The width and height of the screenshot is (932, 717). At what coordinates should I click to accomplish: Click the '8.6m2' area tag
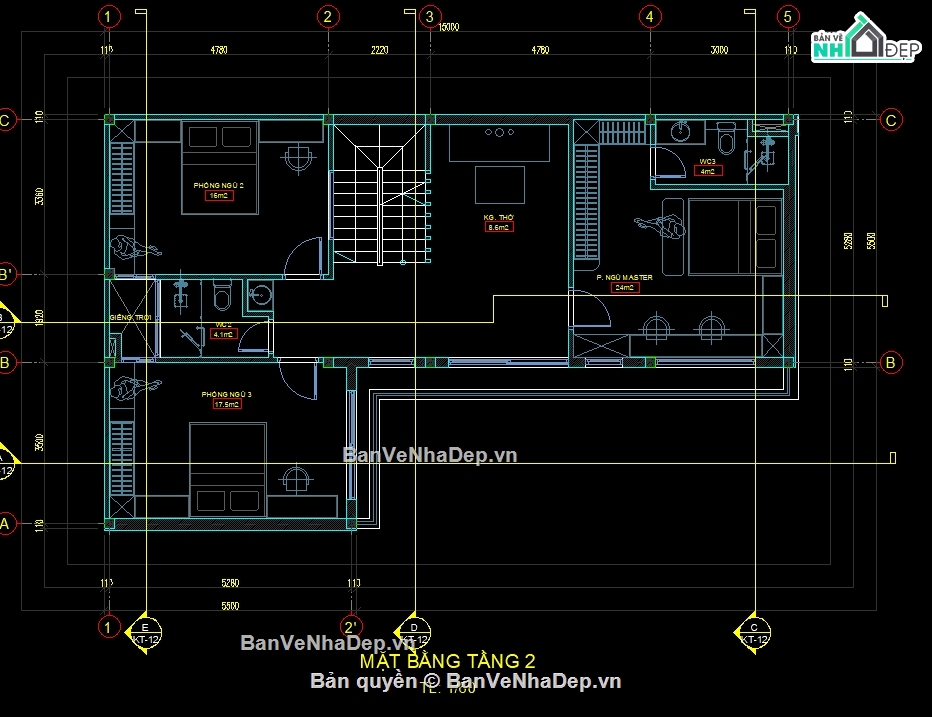(x=498, y=227)
